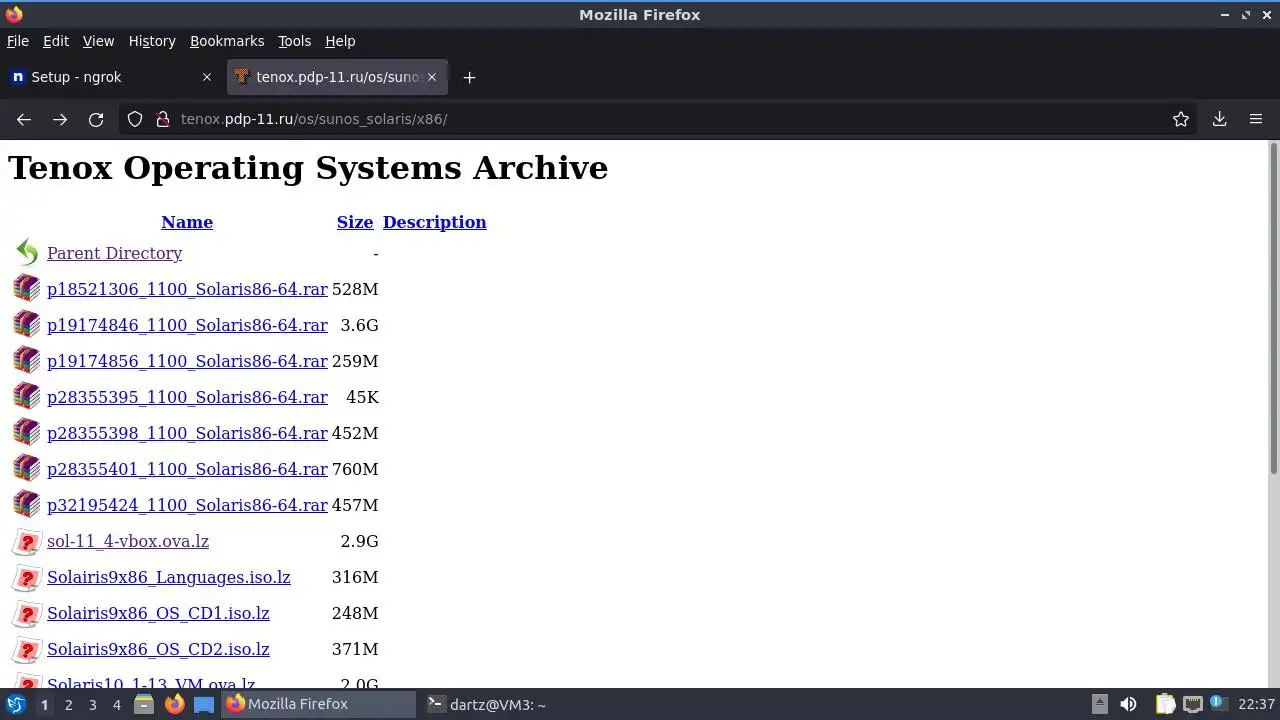
Task: Open Solairis9x86_Languages.iso.lz link
Action: point(169,577)
